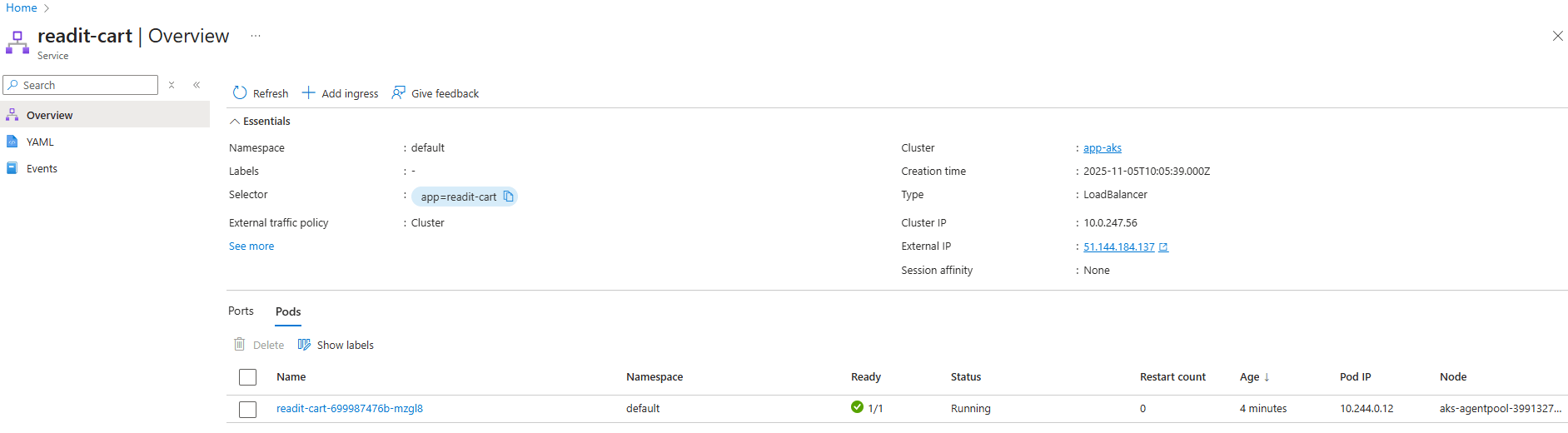Copy the app=readit-cart selector value

(x=509, y=197)
